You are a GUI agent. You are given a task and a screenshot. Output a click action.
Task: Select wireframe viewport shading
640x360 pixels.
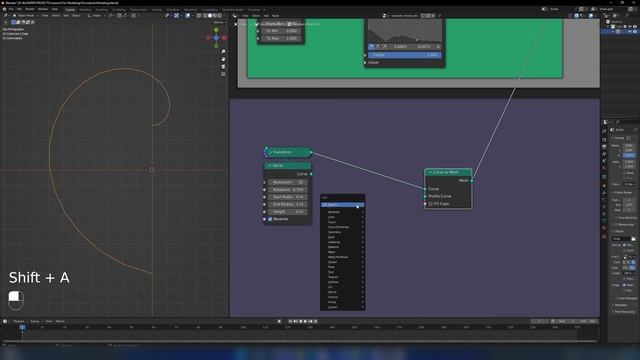[x=205, y=16]
